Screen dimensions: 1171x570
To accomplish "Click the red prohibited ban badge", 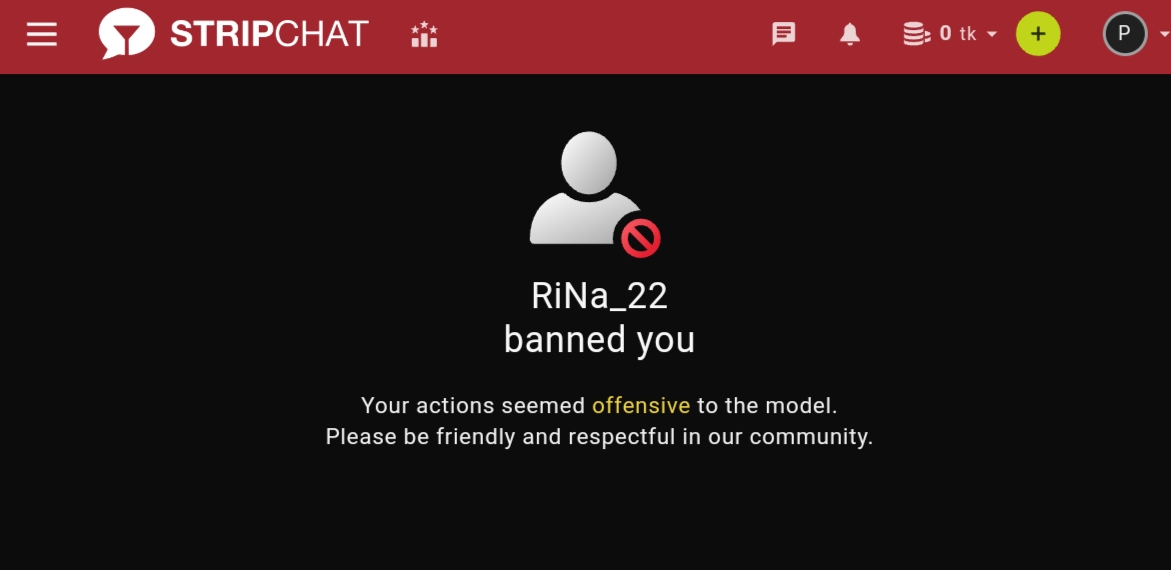I will (x=641, y=238).
